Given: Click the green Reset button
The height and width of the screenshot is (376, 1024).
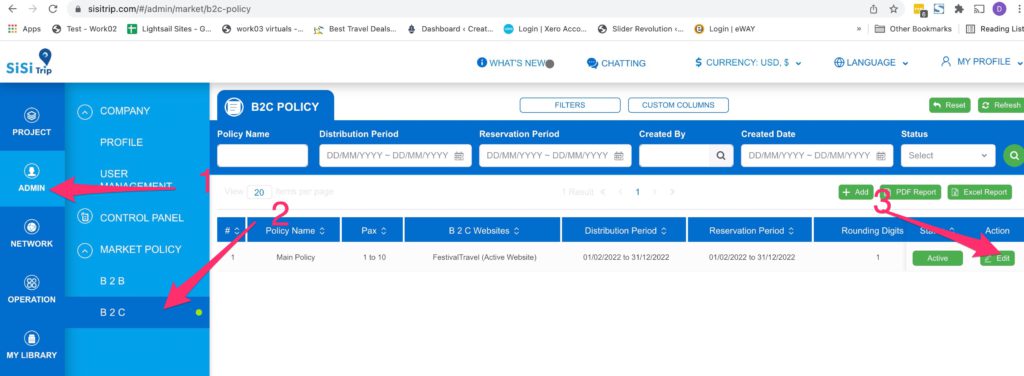Looking at the screenshot, I should 950,105.
